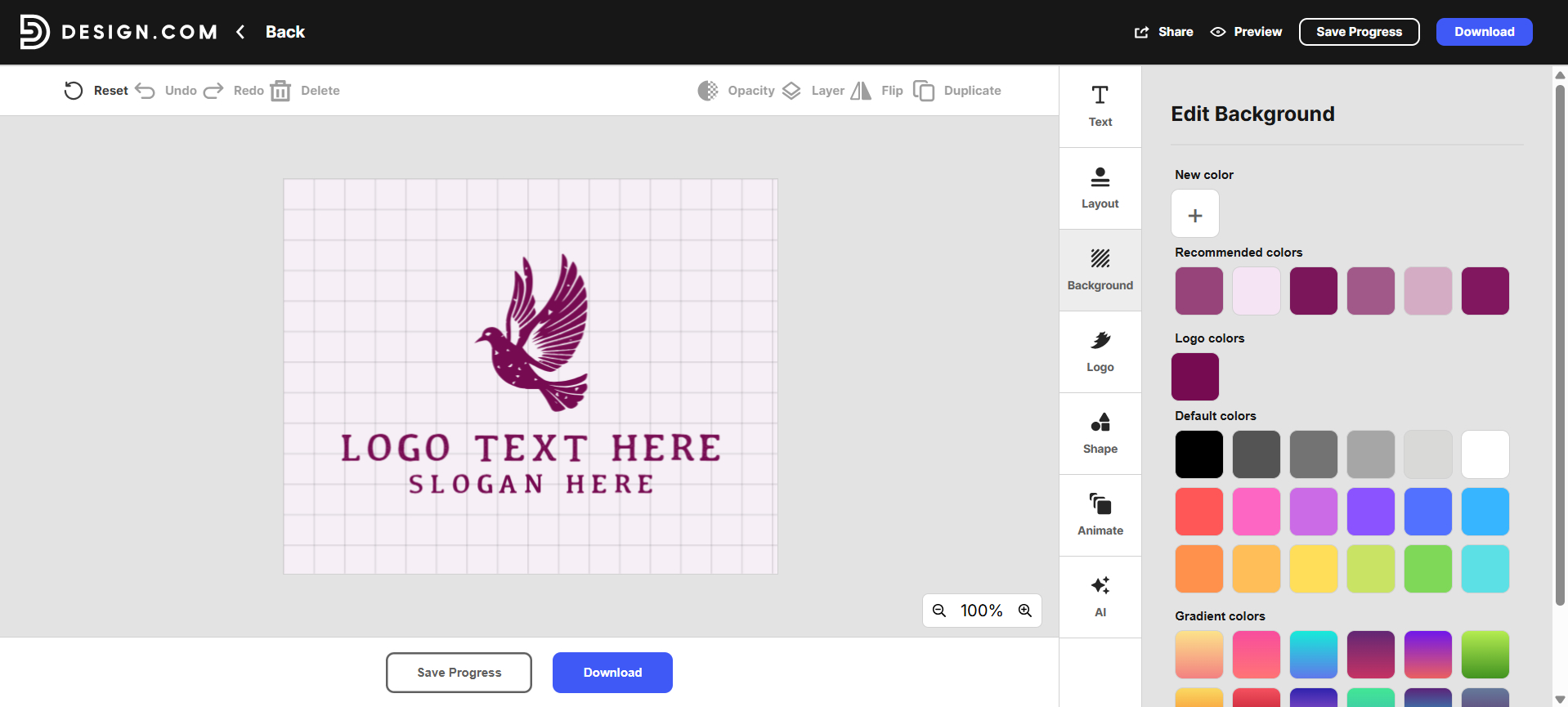Viewport: 1568px width, 707px height.
Task: Click the panel scrollbar up arrow
Action: pos(1560,74)
